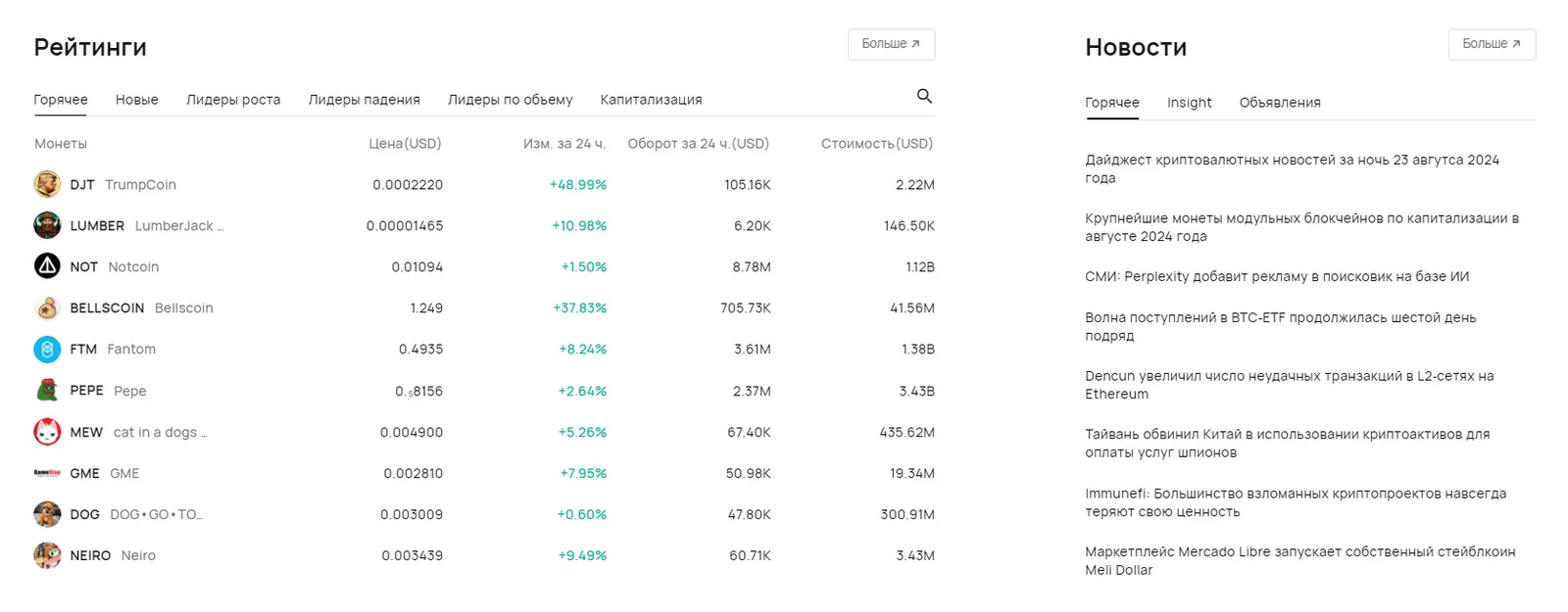Click the Больше button in Новости
Screen dimensions: 1568x612
point(1492,44)
